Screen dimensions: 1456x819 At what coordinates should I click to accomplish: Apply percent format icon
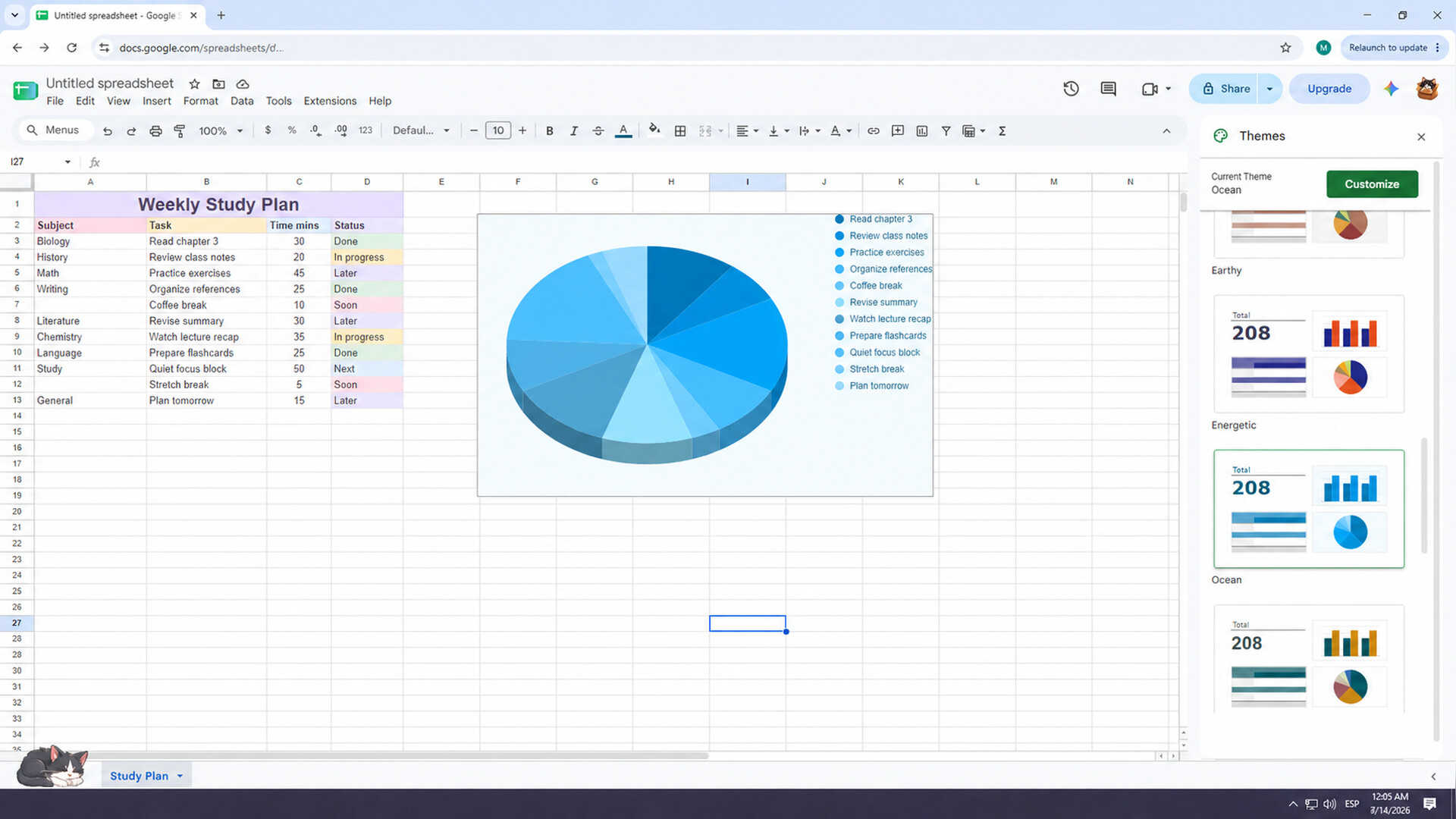pos(292,130)
